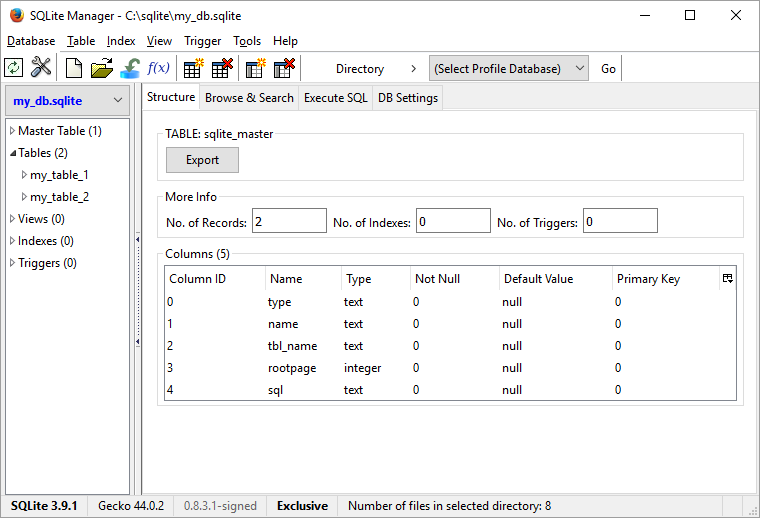Click the Type column header
This screenshot has width=760, height=518.
click(x=376, y=279)
